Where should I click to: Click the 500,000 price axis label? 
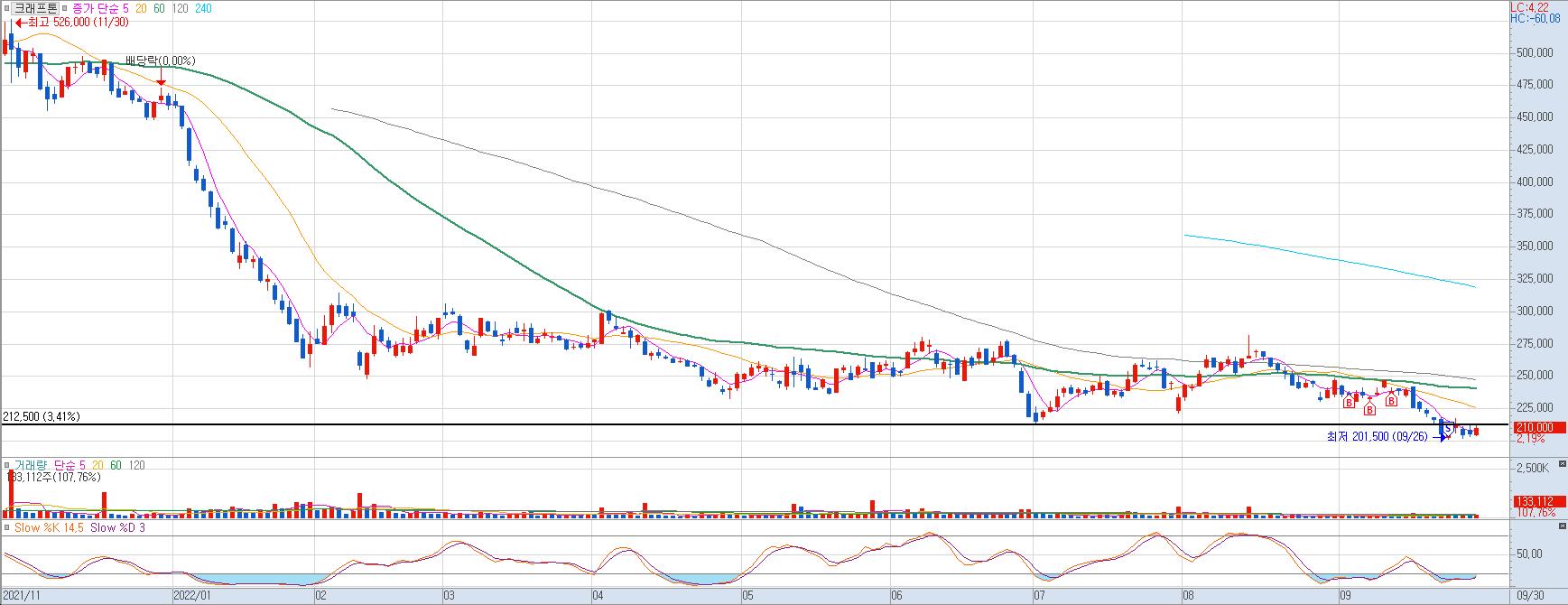[x=1535, y=52]
